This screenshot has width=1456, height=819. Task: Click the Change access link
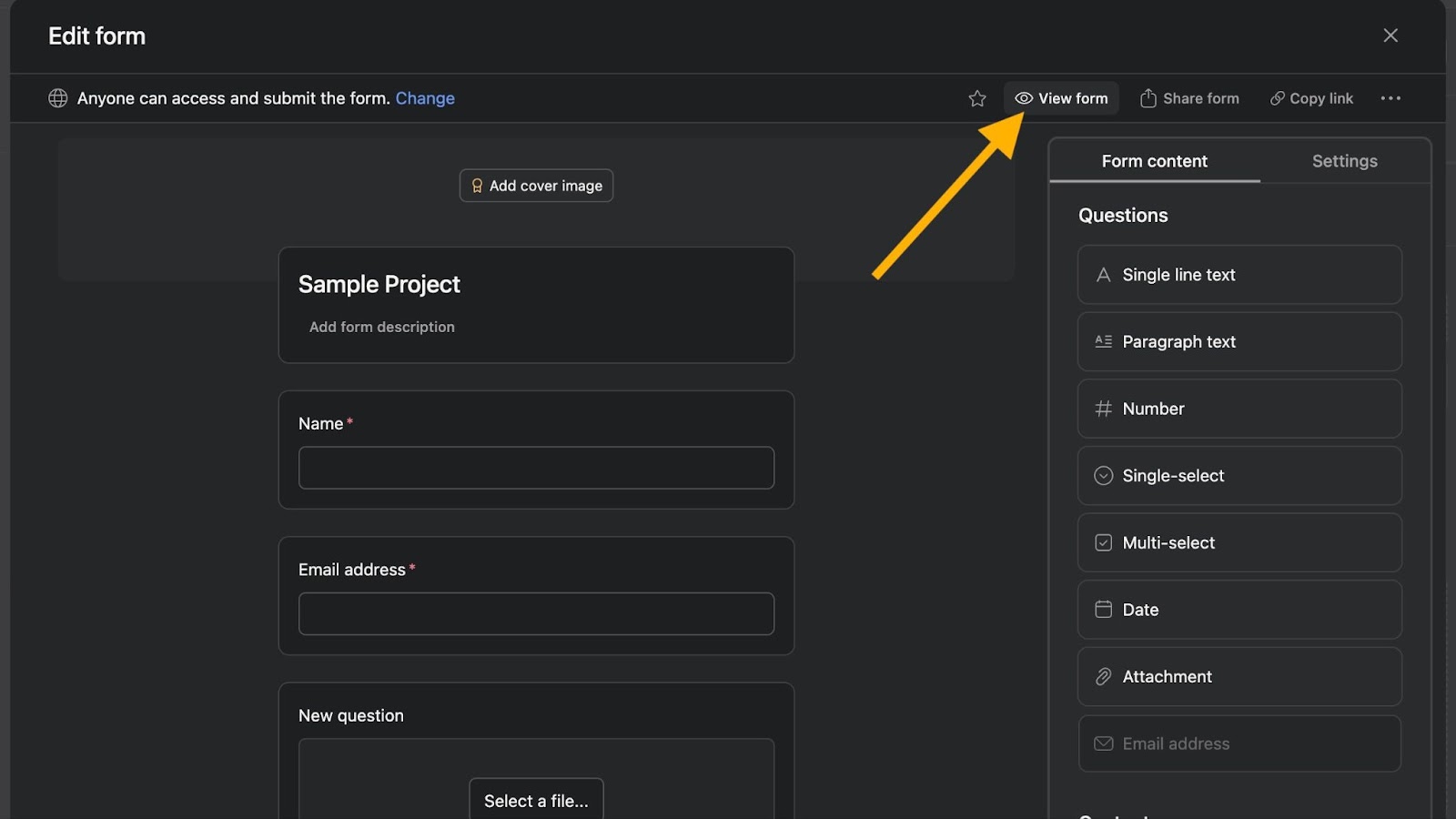pos(425,98)
